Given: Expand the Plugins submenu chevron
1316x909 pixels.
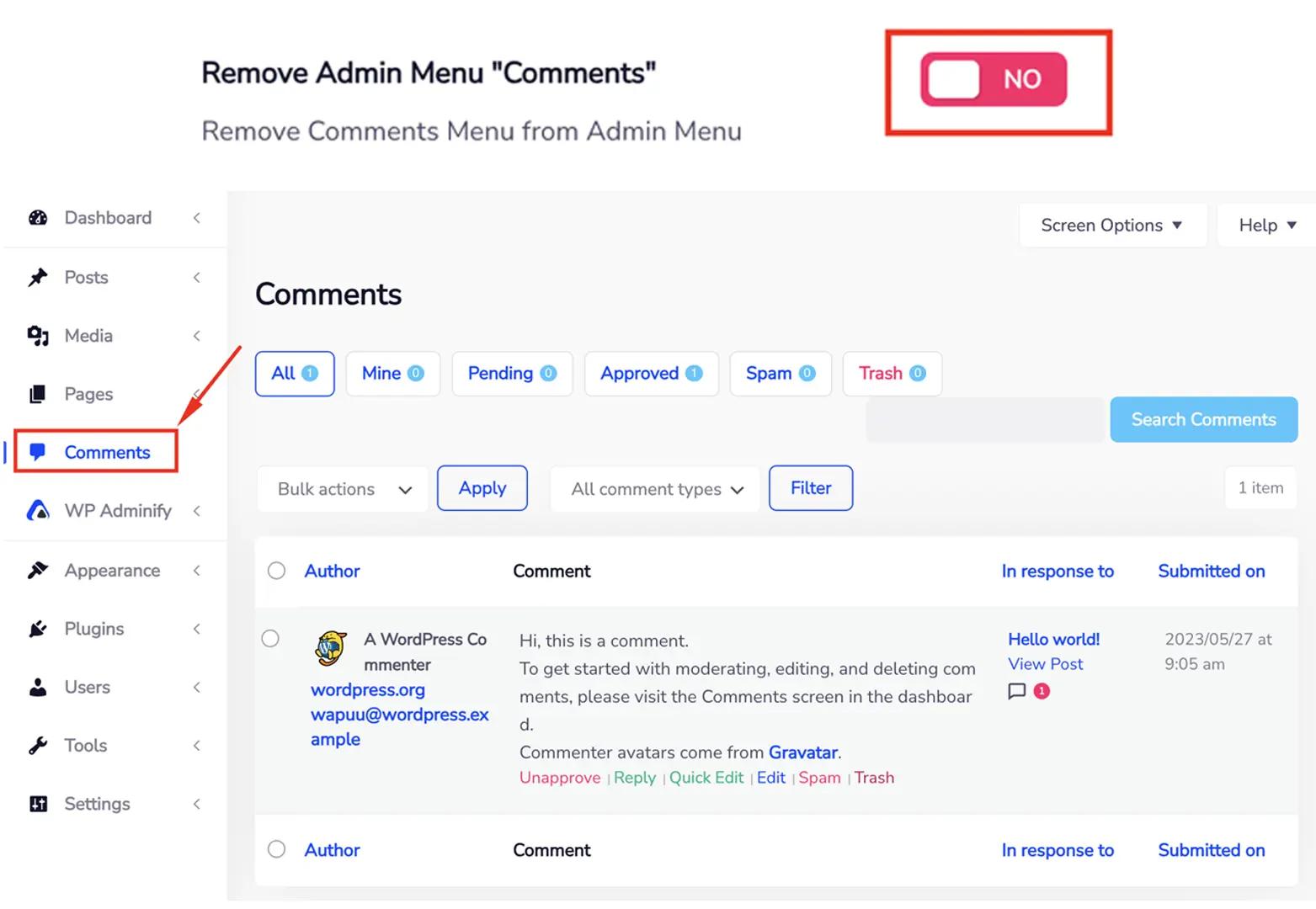Looking at the screenshot, I should [x=196, y=629].
